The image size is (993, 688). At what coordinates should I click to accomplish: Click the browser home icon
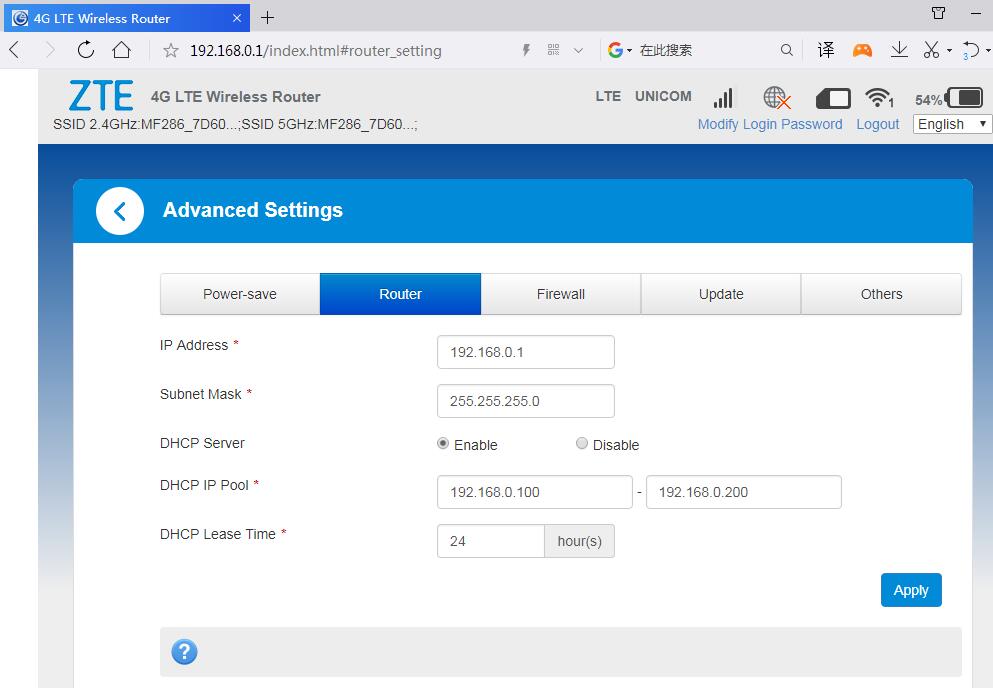tap(122, 50)
